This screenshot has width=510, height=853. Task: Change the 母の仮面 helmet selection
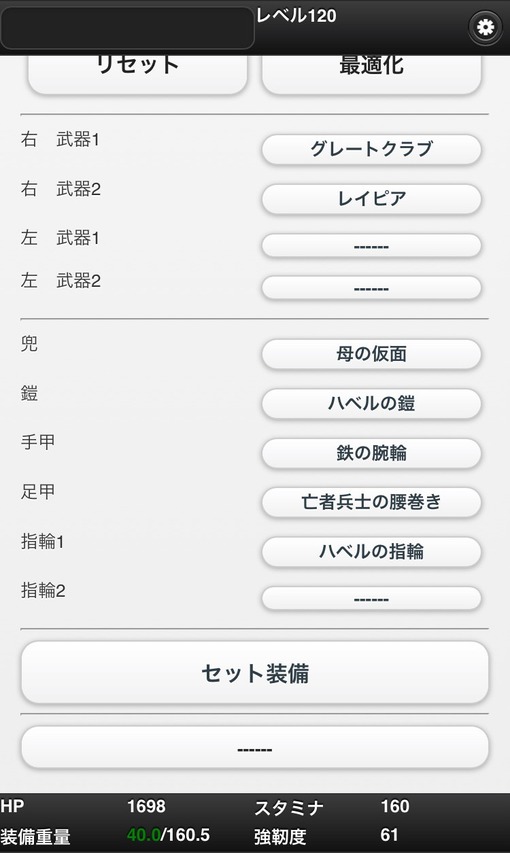(372, 354)
